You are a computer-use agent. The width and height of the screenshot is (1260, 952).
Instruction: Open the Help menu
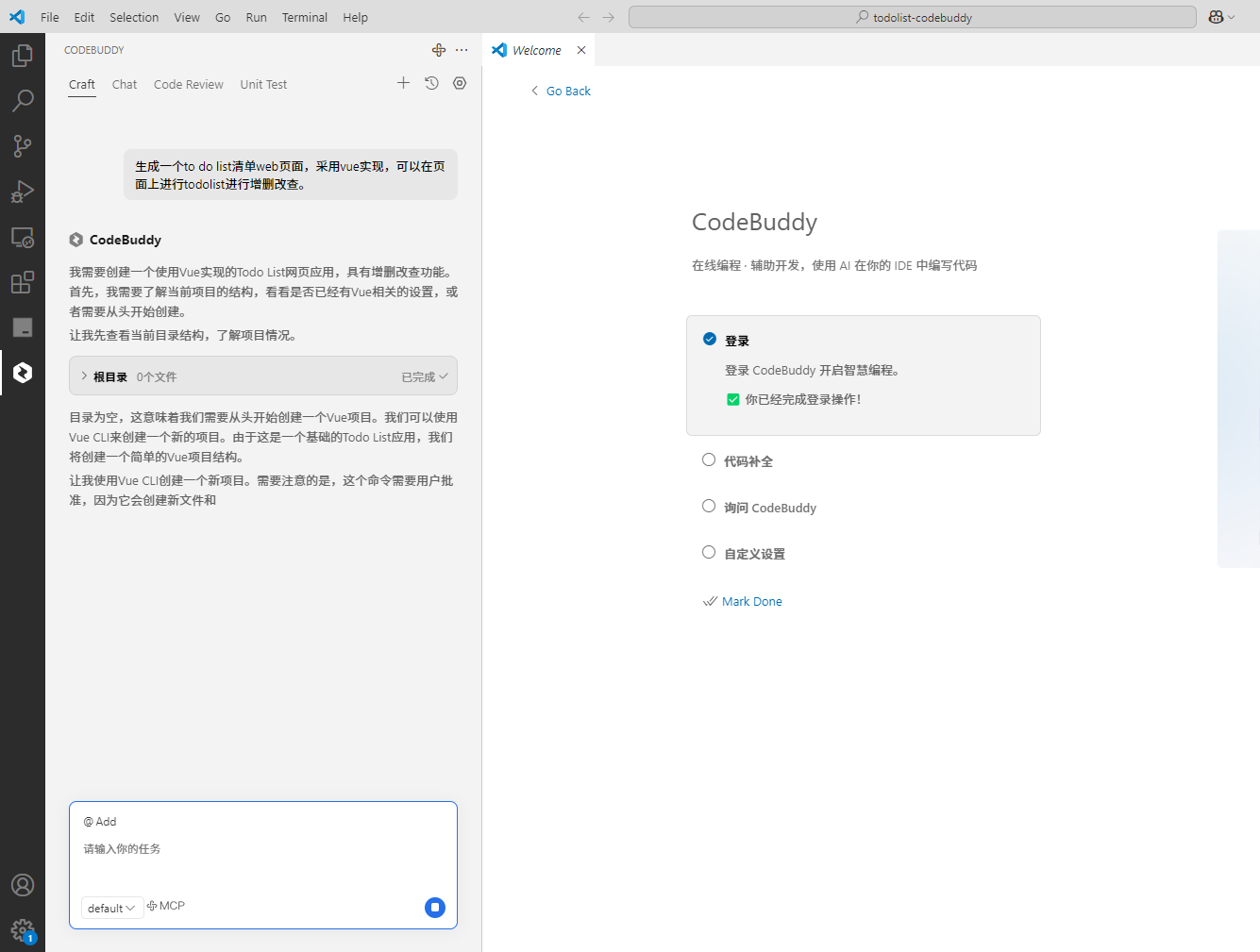[356, 17]
